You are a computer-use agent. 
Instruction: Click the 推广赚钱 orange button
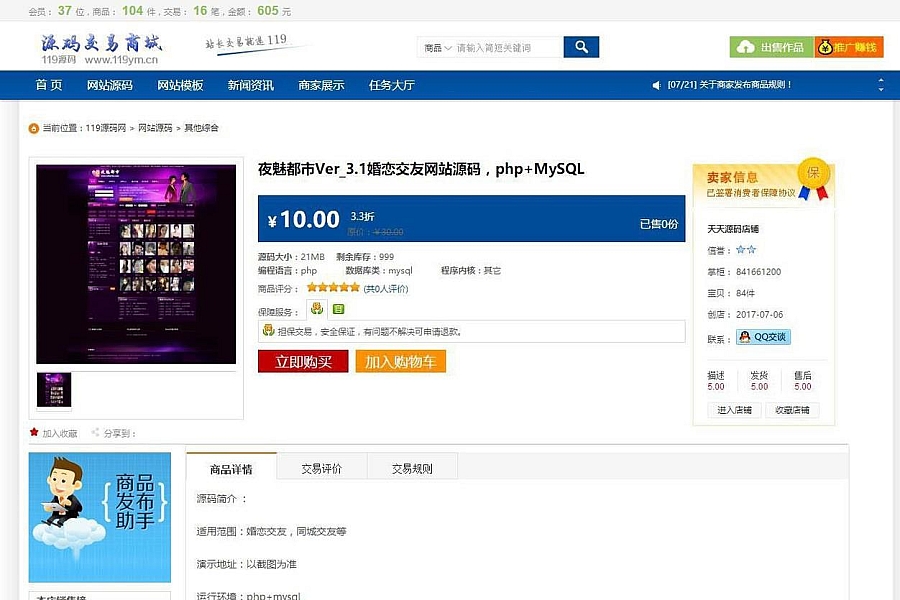click(x=848, y=47)
